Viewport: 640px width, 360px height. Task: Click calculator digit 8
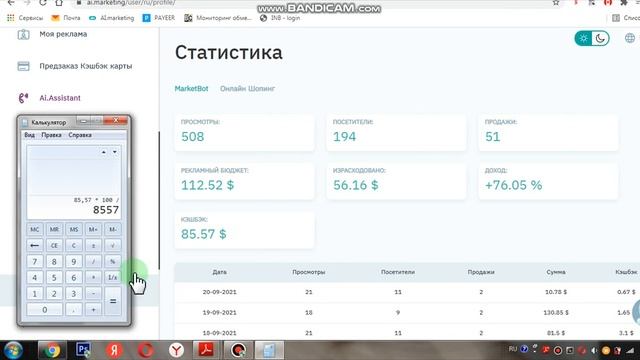[54, 262]
